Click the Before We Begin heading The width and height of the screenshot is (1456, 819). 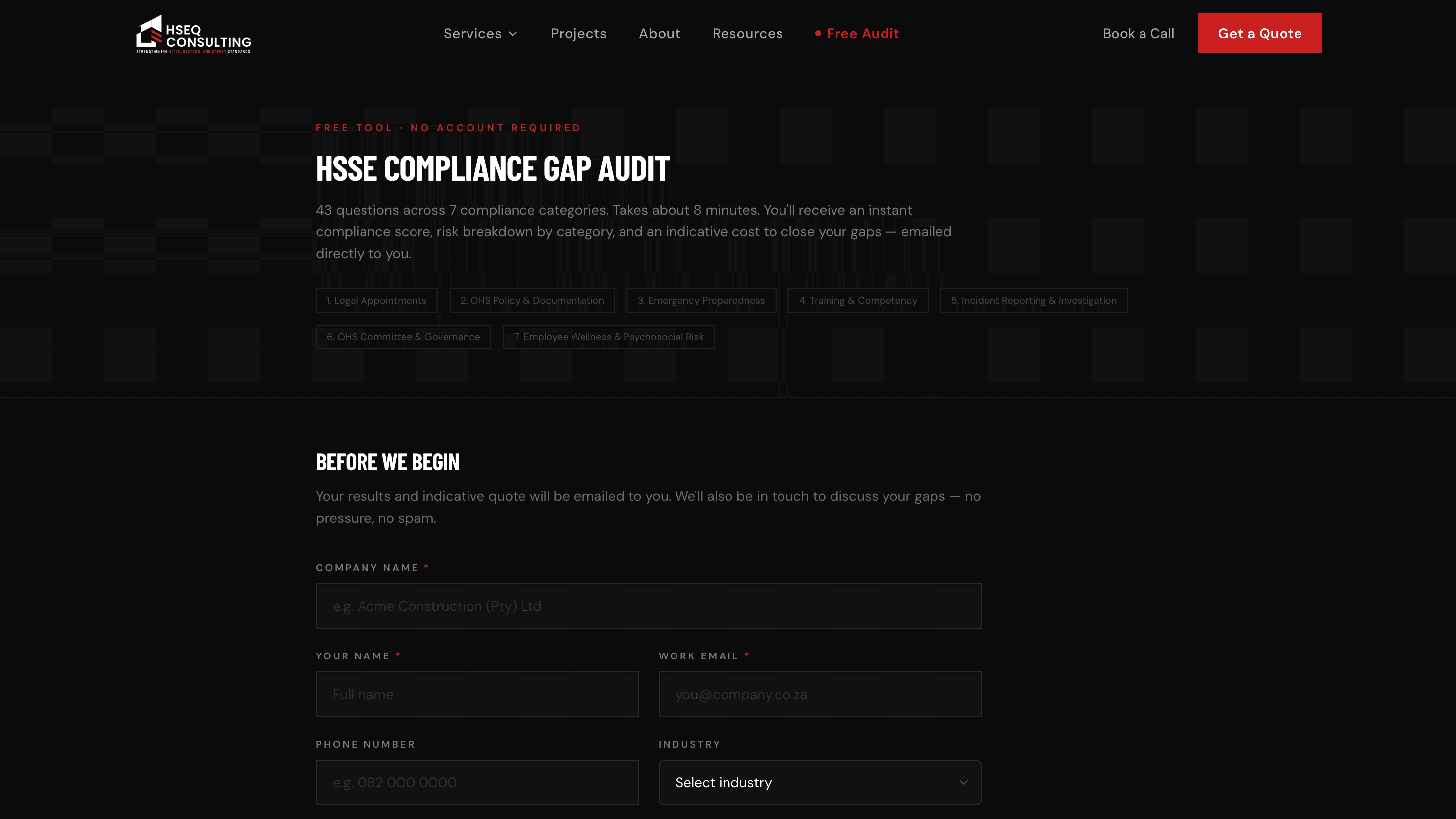pyautogui.click(x=388, y=462)
